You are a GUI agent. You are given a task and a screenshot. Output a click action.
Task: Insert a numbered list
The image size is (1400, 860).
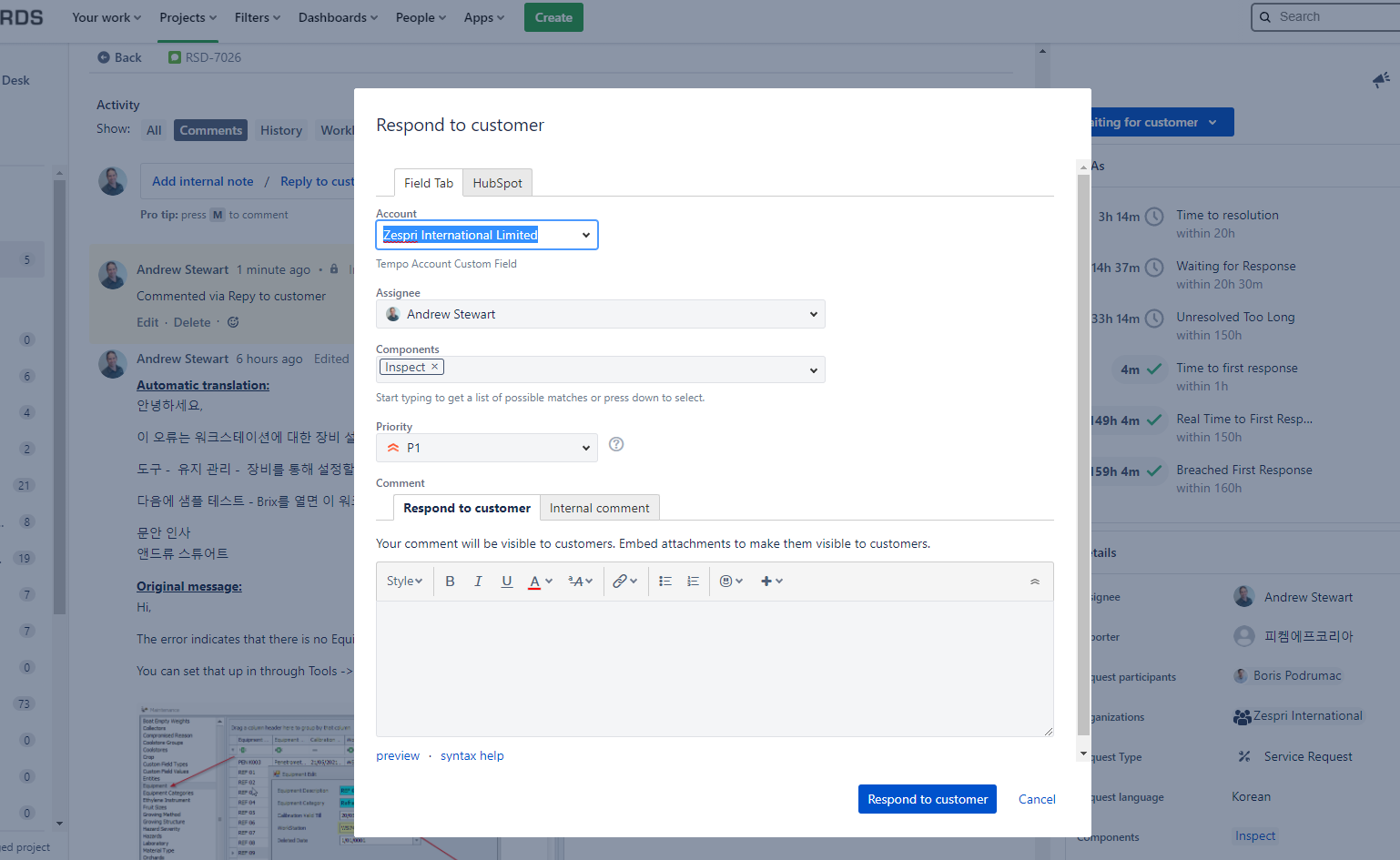693,582
